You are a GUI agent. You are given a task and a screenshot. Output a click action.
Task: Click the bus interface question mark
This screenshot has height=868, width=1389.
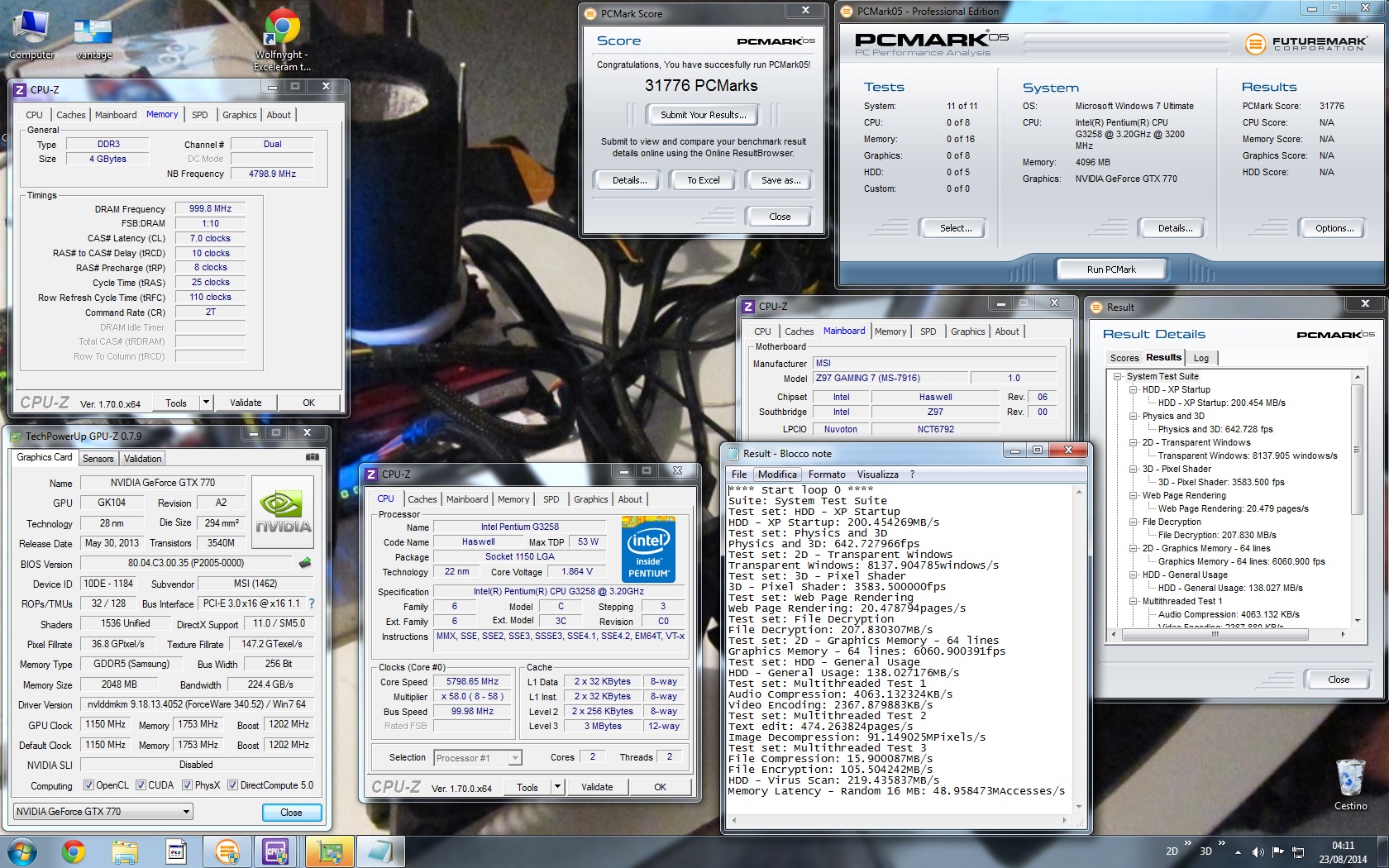click(312, 603)
